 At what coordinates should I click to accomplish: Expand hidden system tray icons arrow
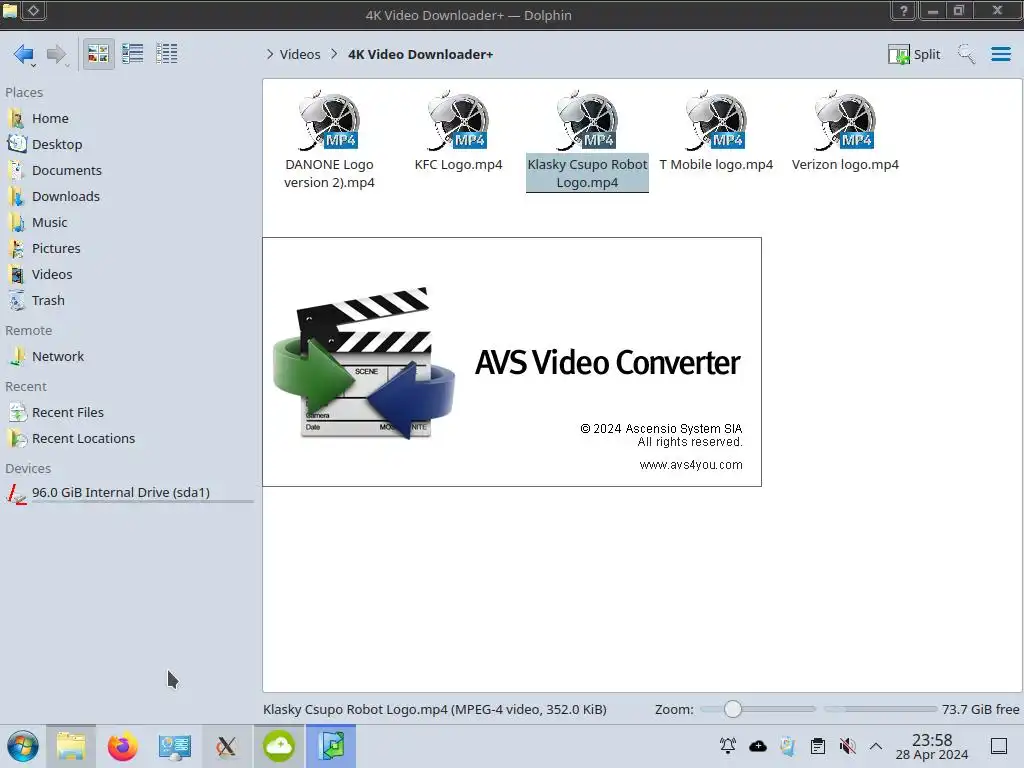coord(876,746)
